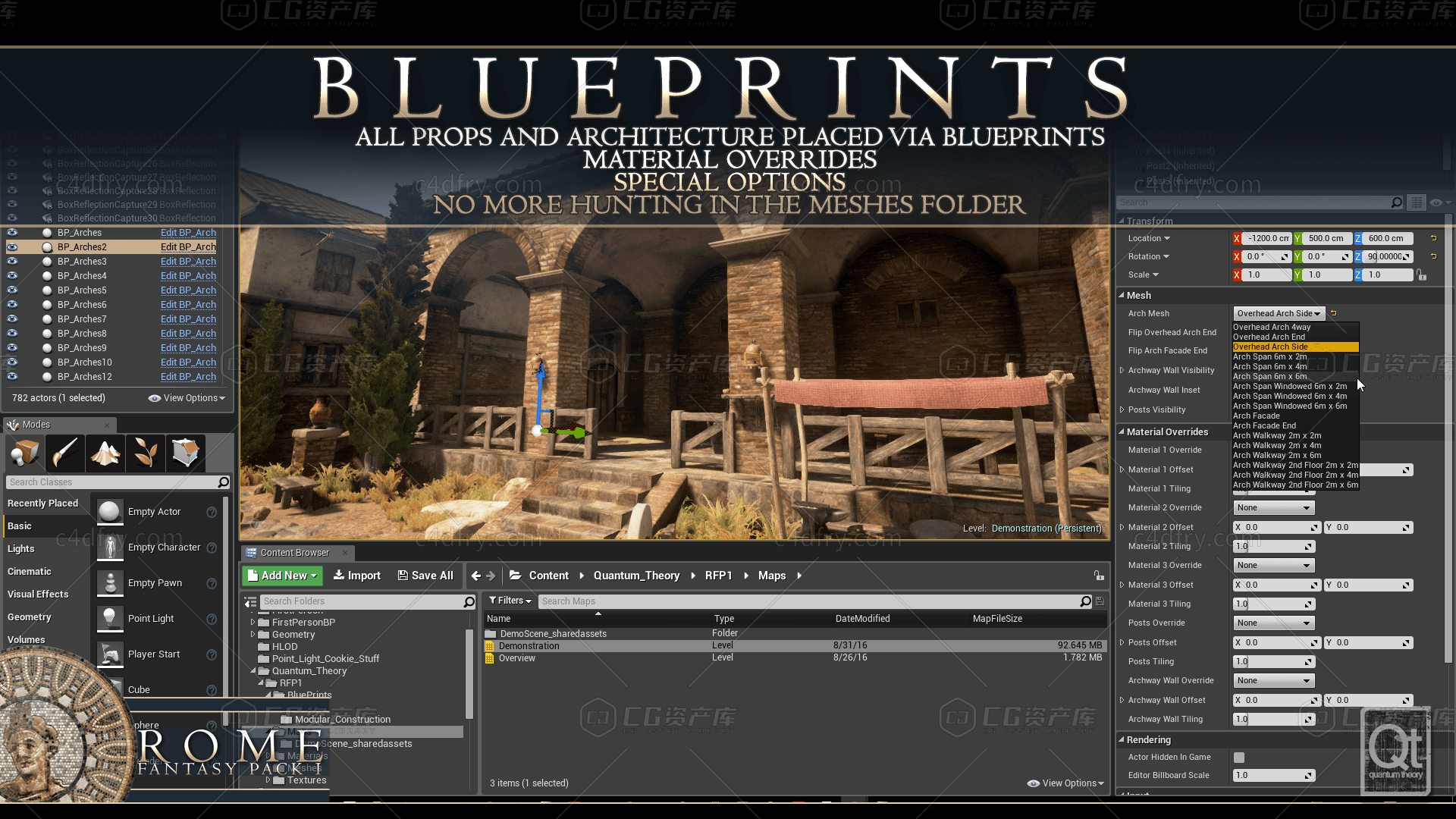
Task: Click the Point Light bulb icon
Action: (x=110, y=619)
